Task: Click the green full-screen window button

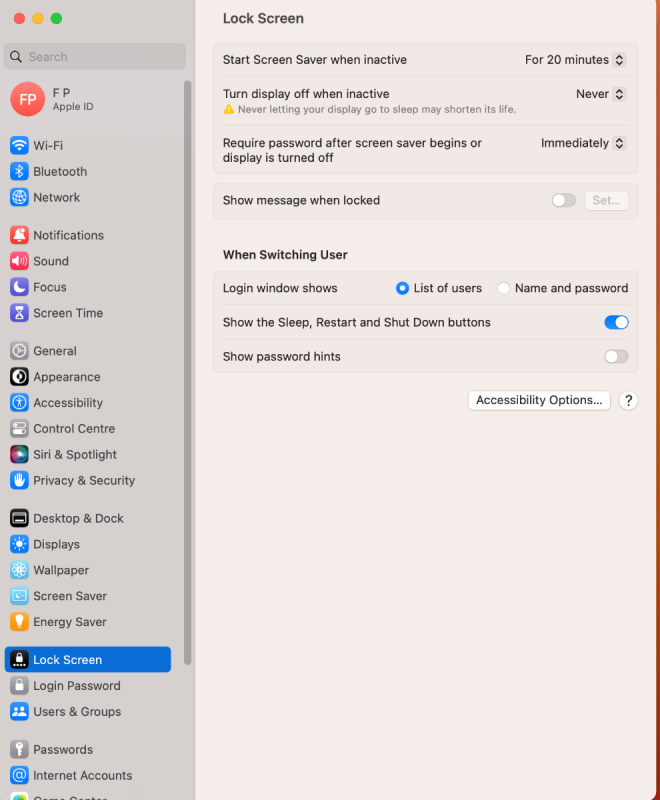Action: tap(57, 18)
